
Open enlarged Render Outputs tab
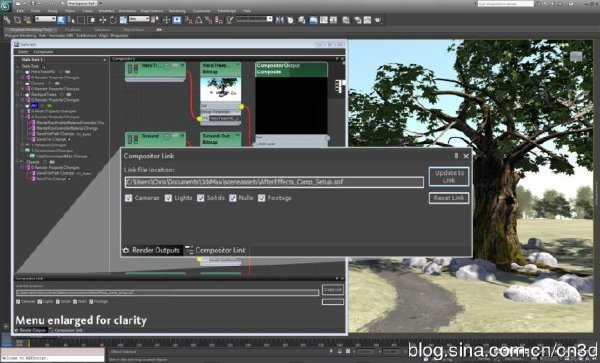[x=152, y=250]
